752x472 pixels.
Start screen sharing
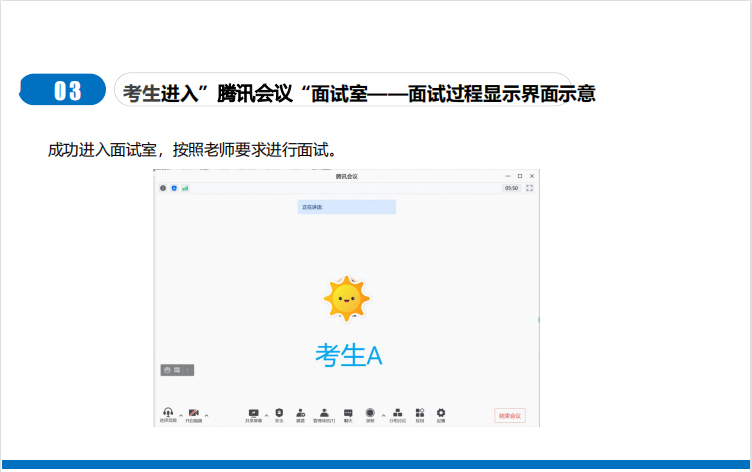tap(253, 413)
